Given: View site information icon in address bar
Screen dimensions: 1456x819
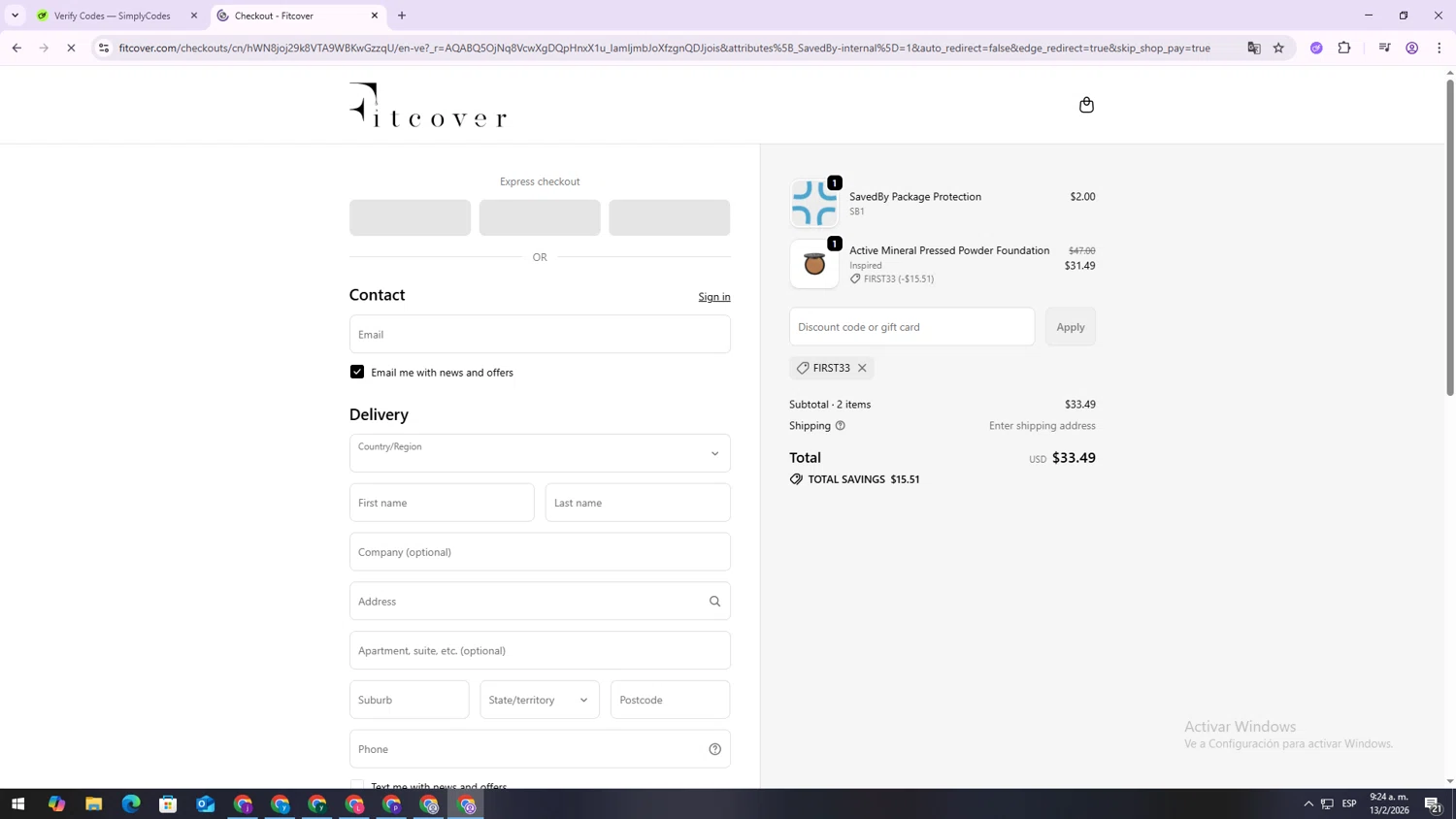Looking at the screenshot, I should coord(104,48).
